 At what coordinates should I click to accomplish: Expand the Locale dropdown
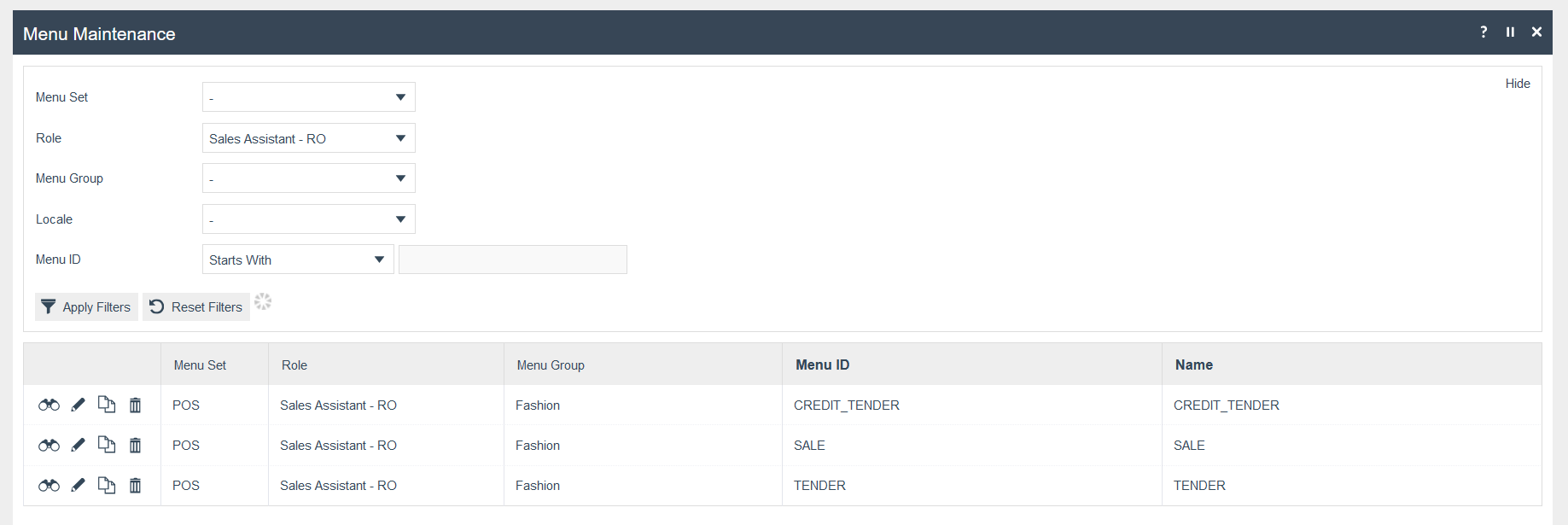pos(308,219)
